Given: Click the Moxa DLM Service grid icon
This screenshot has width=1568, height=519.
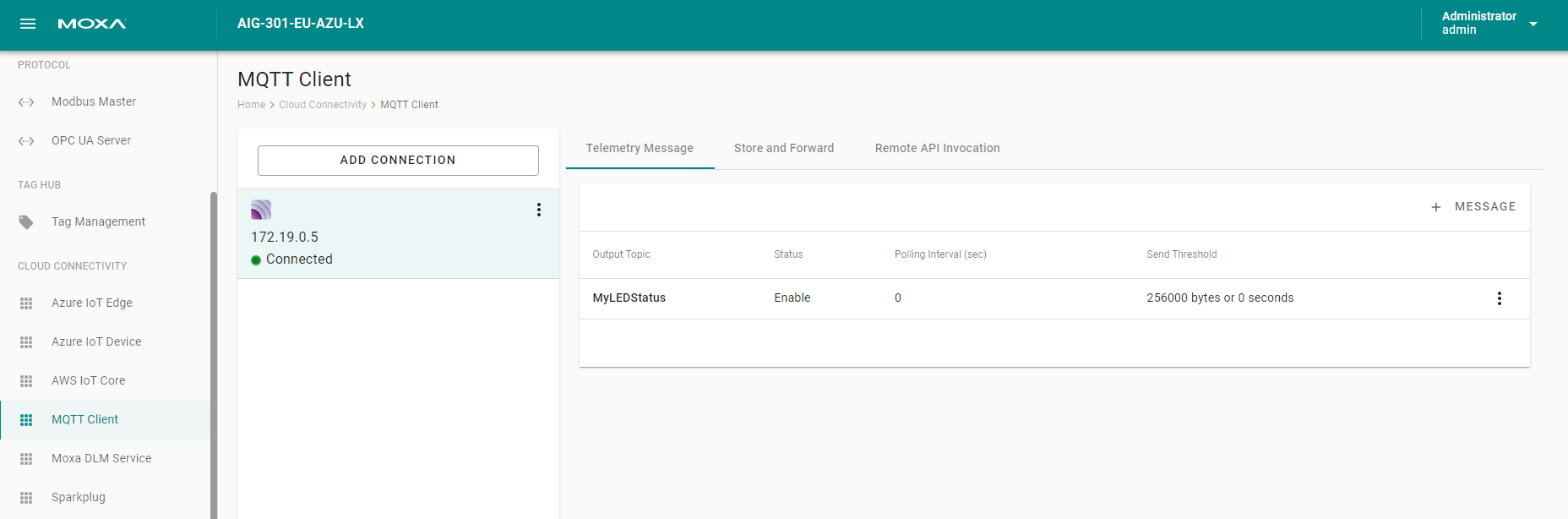Looking at the screenshot, I should (x=26, y=459).
